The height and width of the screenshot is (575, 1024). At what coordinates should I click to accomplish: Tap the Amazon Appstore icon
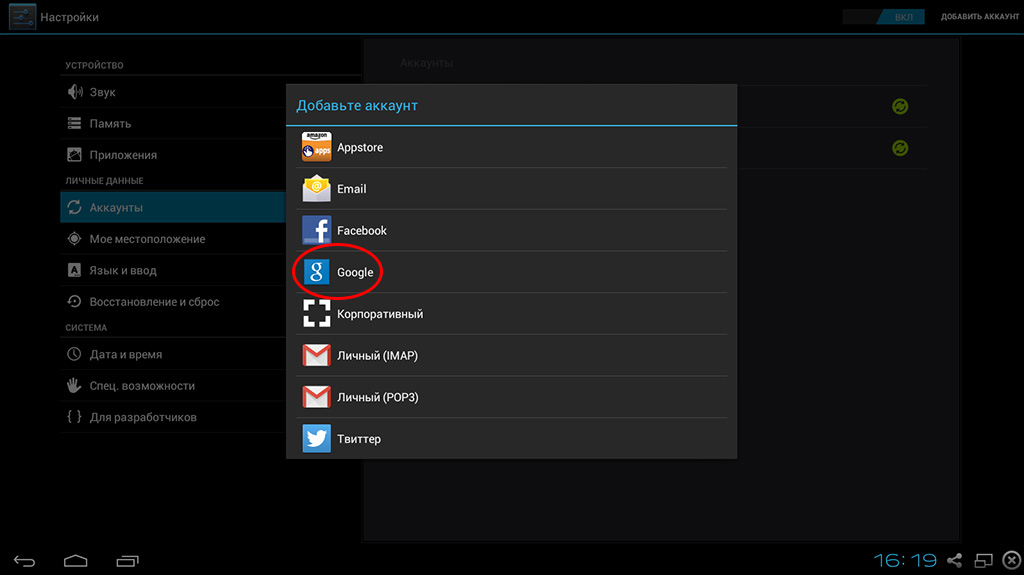click(316, 147)
